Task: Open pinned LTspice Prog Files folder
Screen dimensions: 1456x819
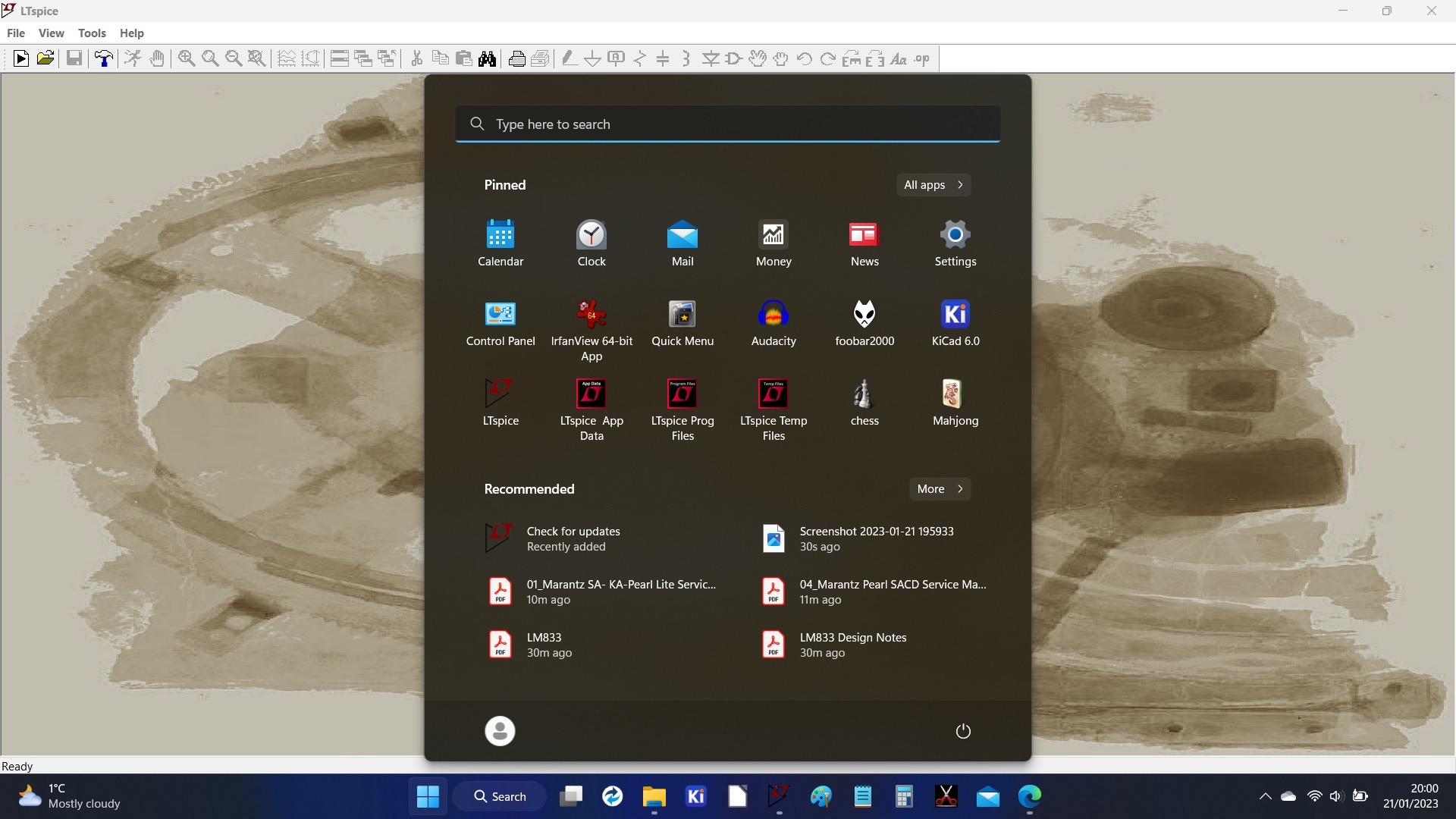Action: (x=682, y=410)
